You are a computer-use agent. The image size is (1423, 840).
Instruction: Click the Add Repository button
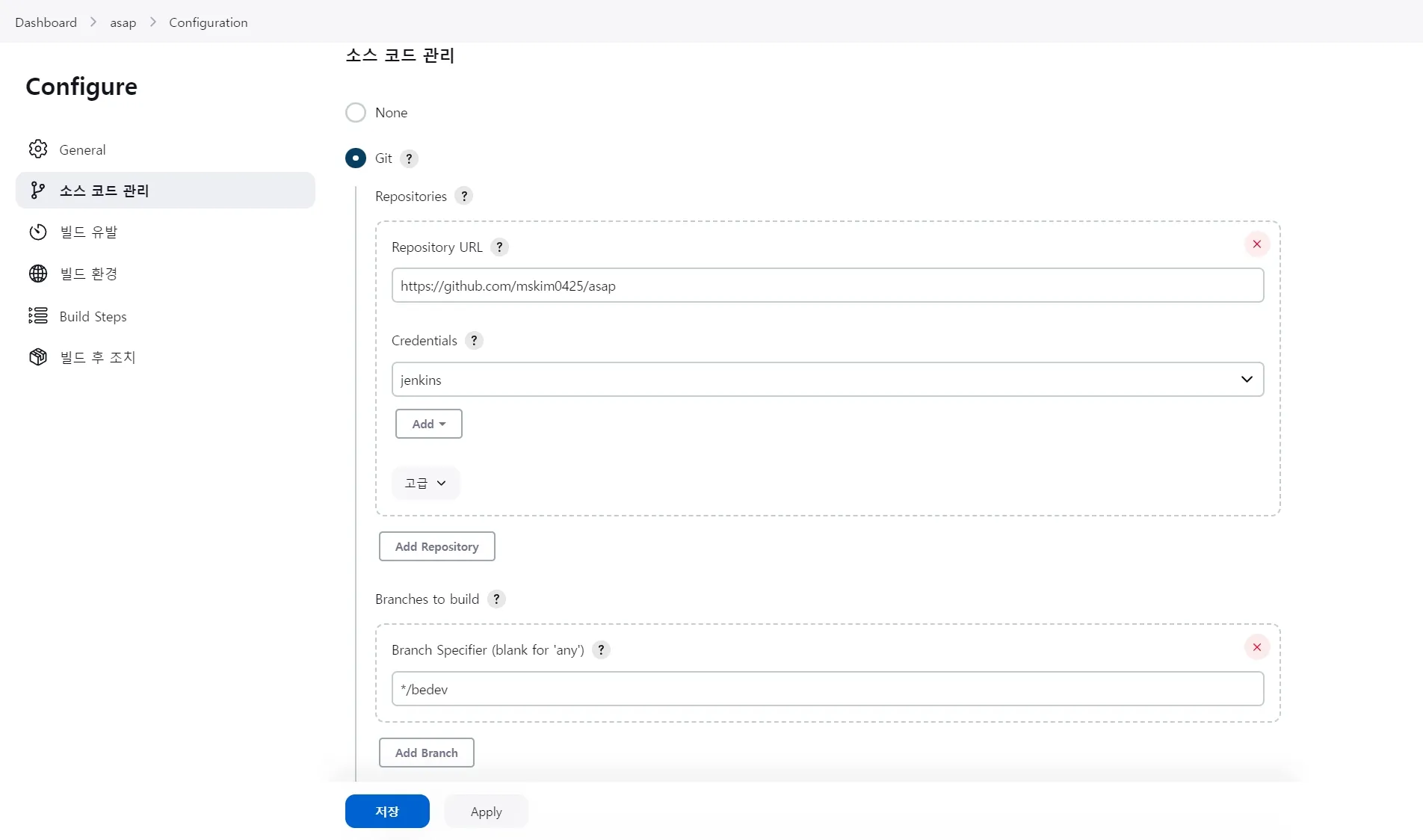coord(436,546)
